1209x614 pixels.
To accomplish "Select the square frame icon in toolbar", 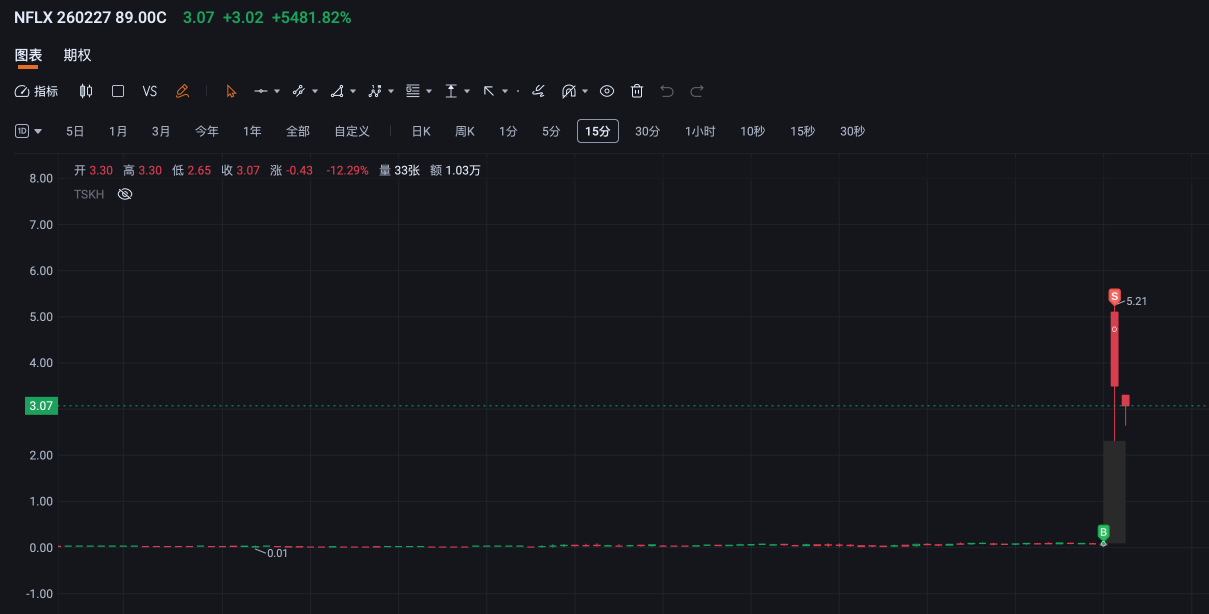I will [x=118, y=91].
